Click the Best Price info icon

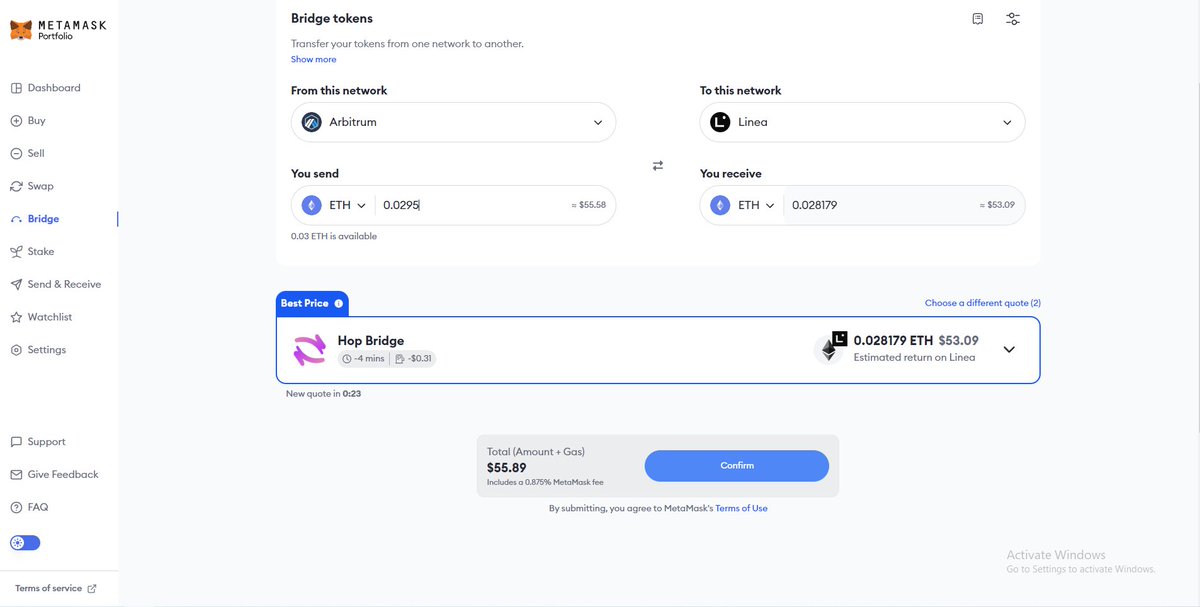339,303
